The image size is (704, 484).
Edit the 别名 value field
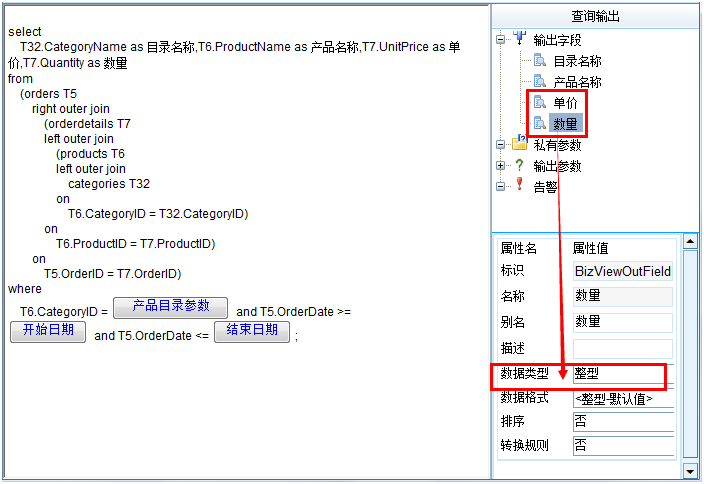point(623,322)
